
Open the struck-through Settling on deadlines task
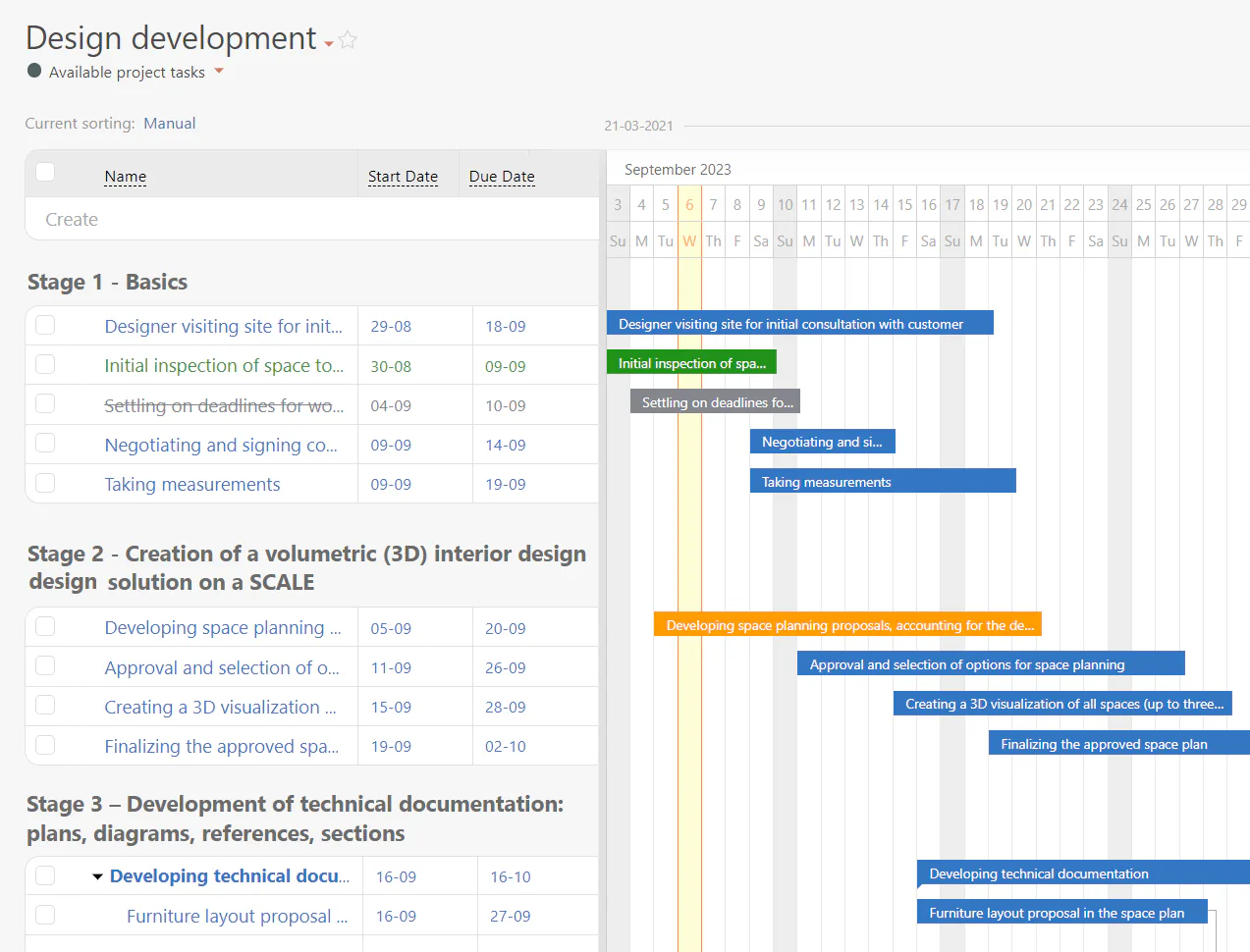(224, 405)
